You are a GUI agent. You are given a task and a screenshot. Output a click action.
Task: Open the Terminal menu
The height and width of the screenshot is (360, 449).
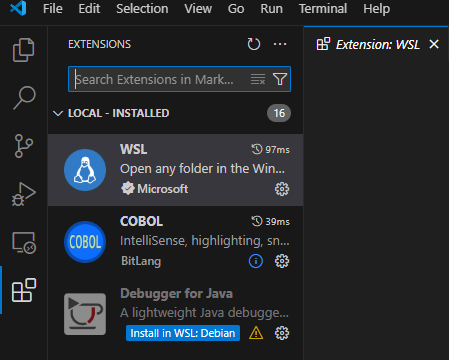(323, 9)
